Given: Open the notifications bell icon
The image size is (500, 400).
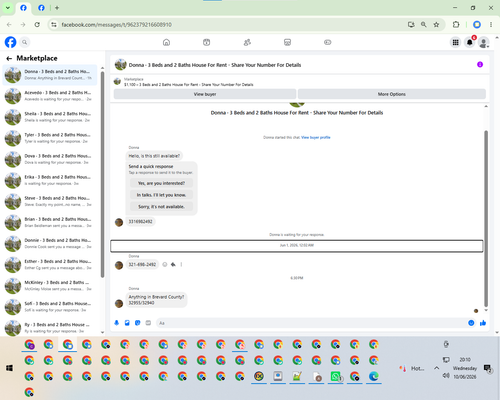Looking at the screenshot, I should pos(470,42).
